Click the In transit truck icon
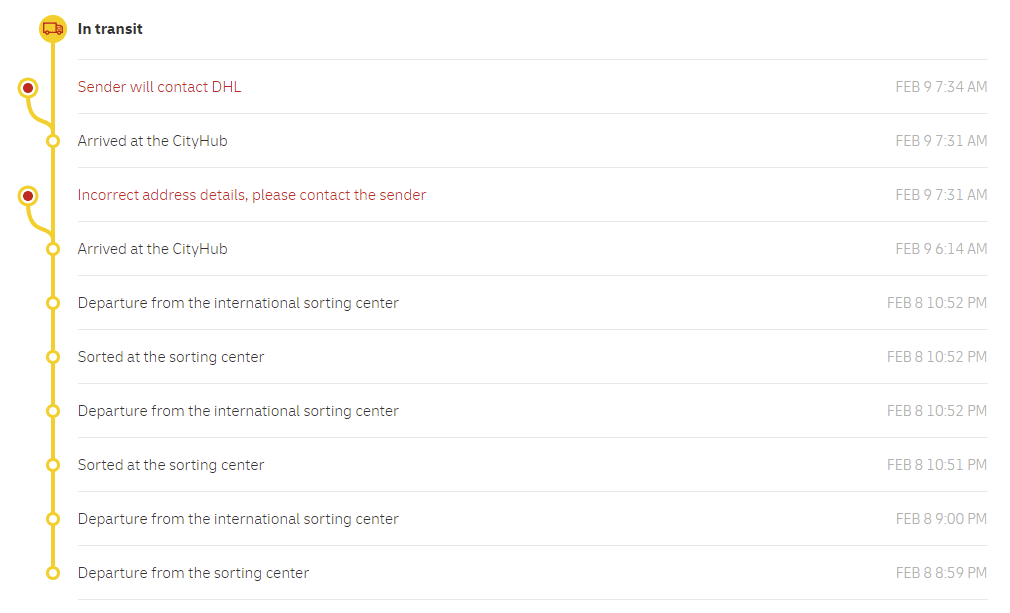 click(53, 29)
